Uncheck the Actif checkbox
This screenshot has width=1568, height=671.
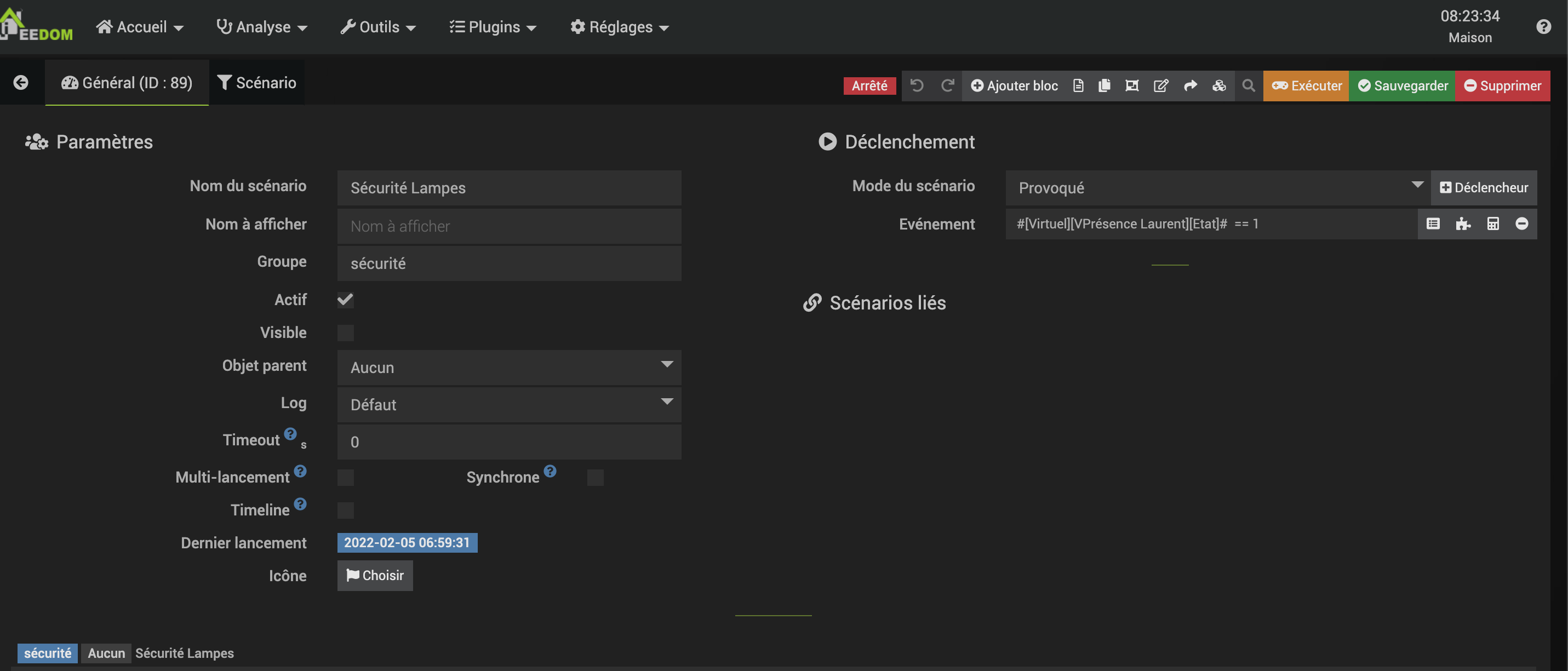(345, 300)
